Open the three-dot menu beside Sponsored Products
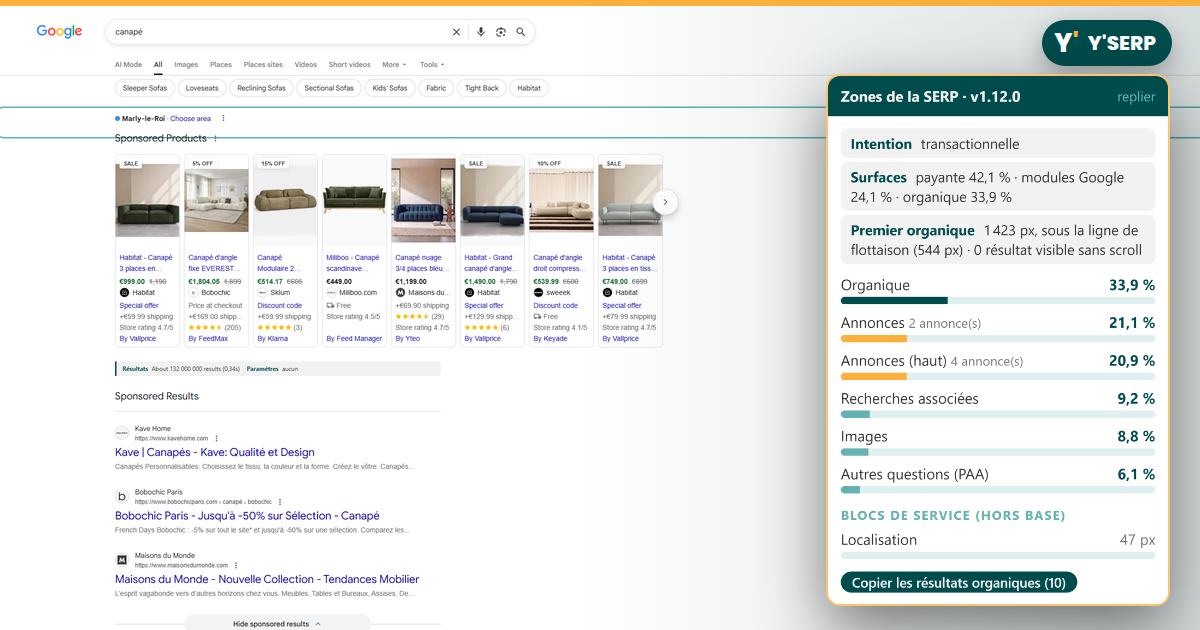The width and height of the screenshot is (1200, 630). click(x=215, y=139)
